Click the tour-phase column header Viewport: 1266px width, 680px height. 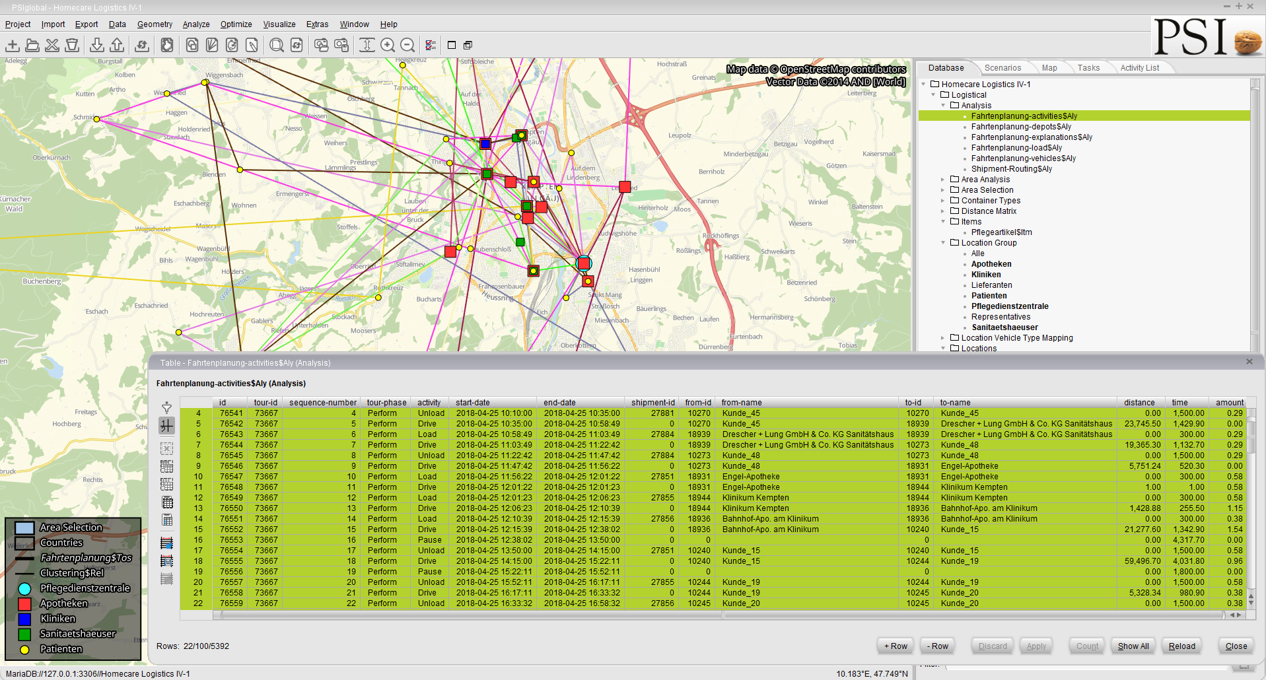point(385,403)
